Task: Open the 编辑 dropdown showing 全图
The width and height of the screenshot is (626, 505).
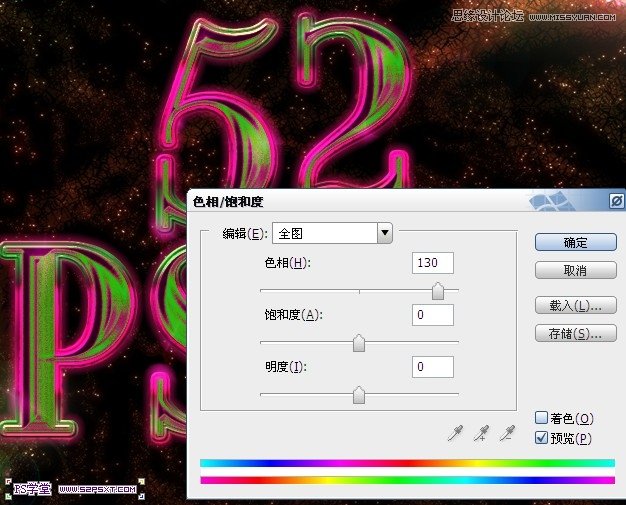Action: pyautogui.click(x=332, y=233)
